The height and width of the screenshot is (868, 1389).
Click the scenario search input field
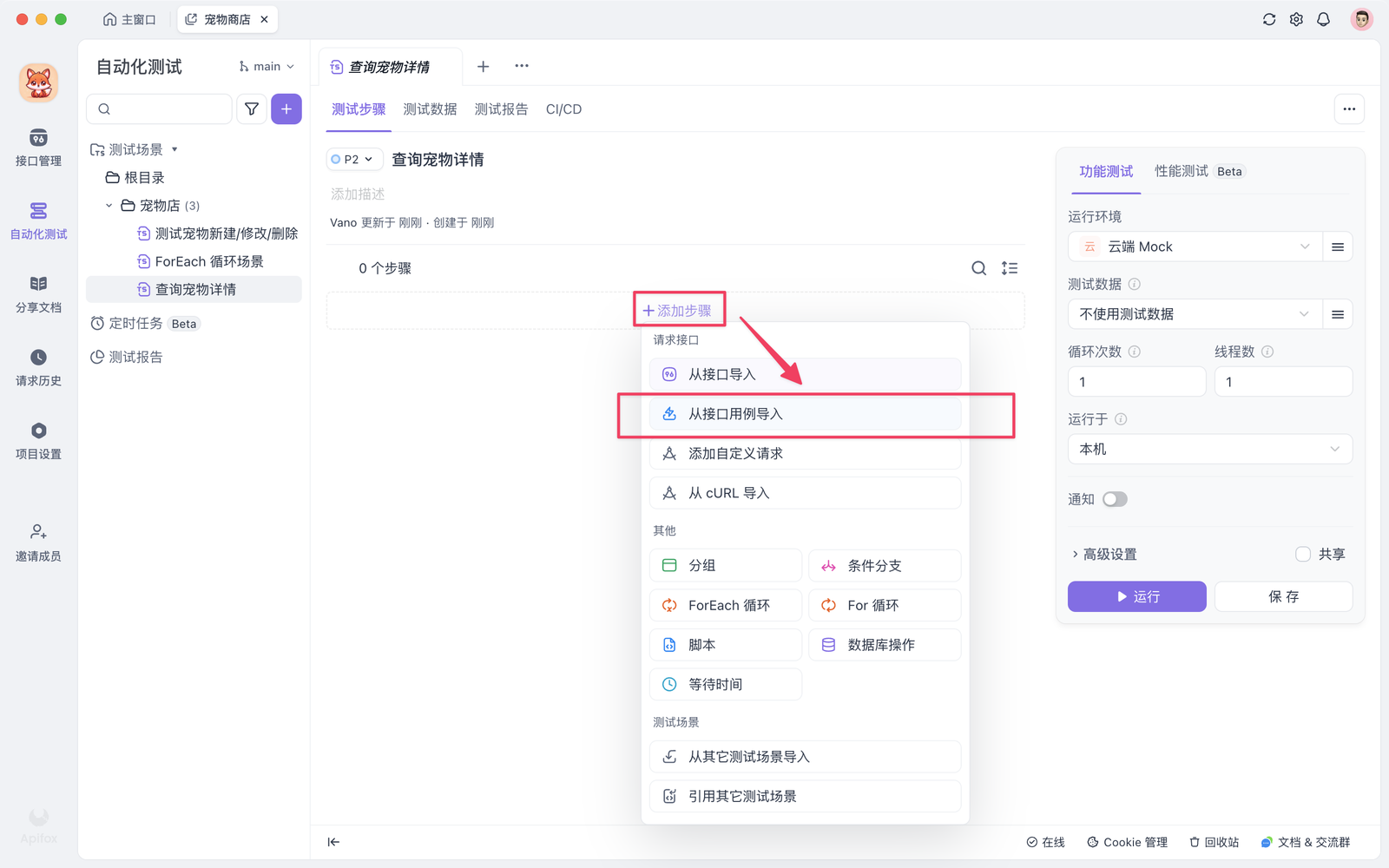161,108
